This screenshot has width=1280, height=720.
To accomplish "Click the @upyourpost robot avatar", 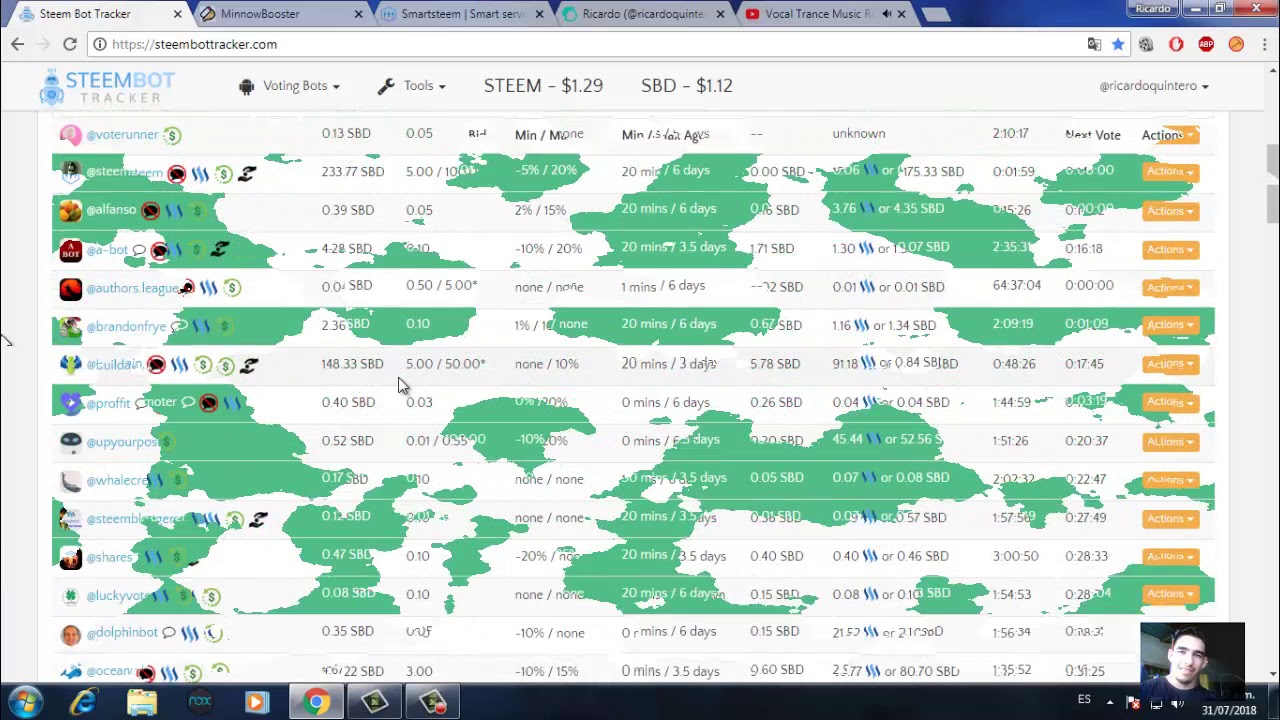I will 70,442.
